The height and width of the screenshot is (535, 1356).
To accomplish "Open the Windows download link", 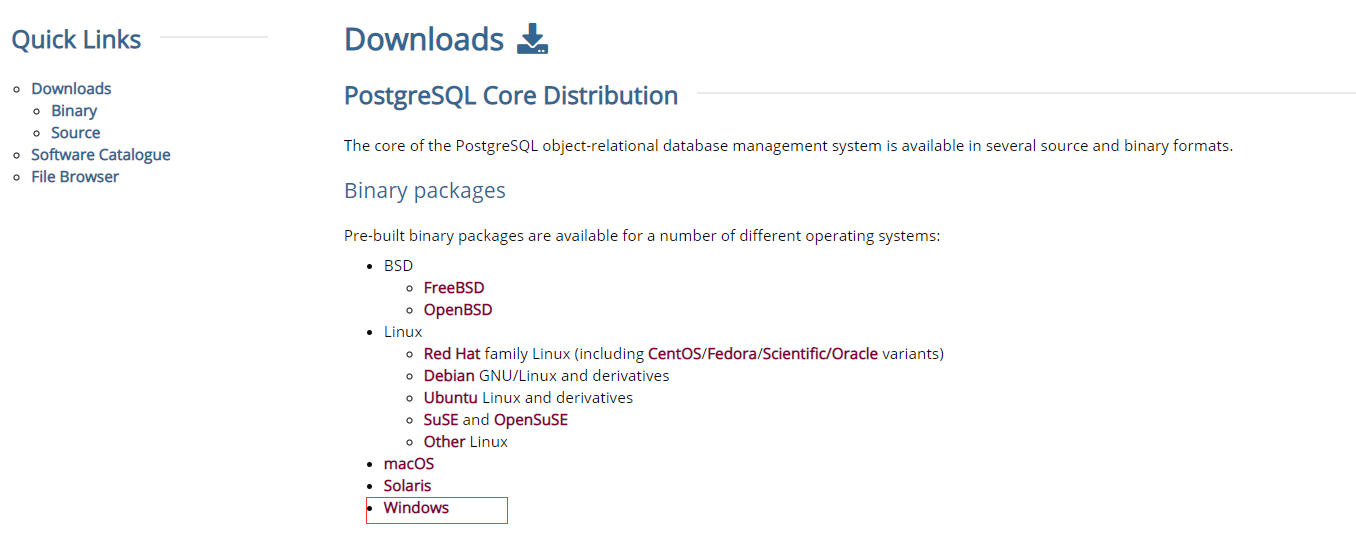I will point(416,508).
